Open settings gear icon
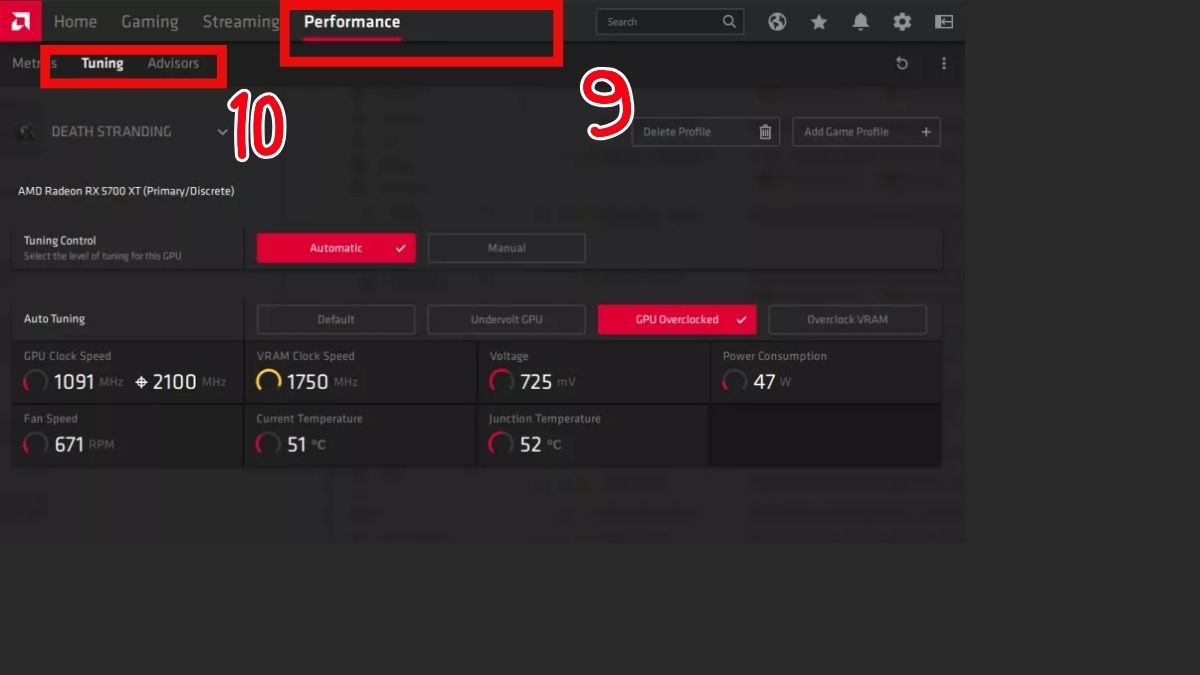Image resolution: width=1200 pixels, height=675 pixels. [902, 21]
